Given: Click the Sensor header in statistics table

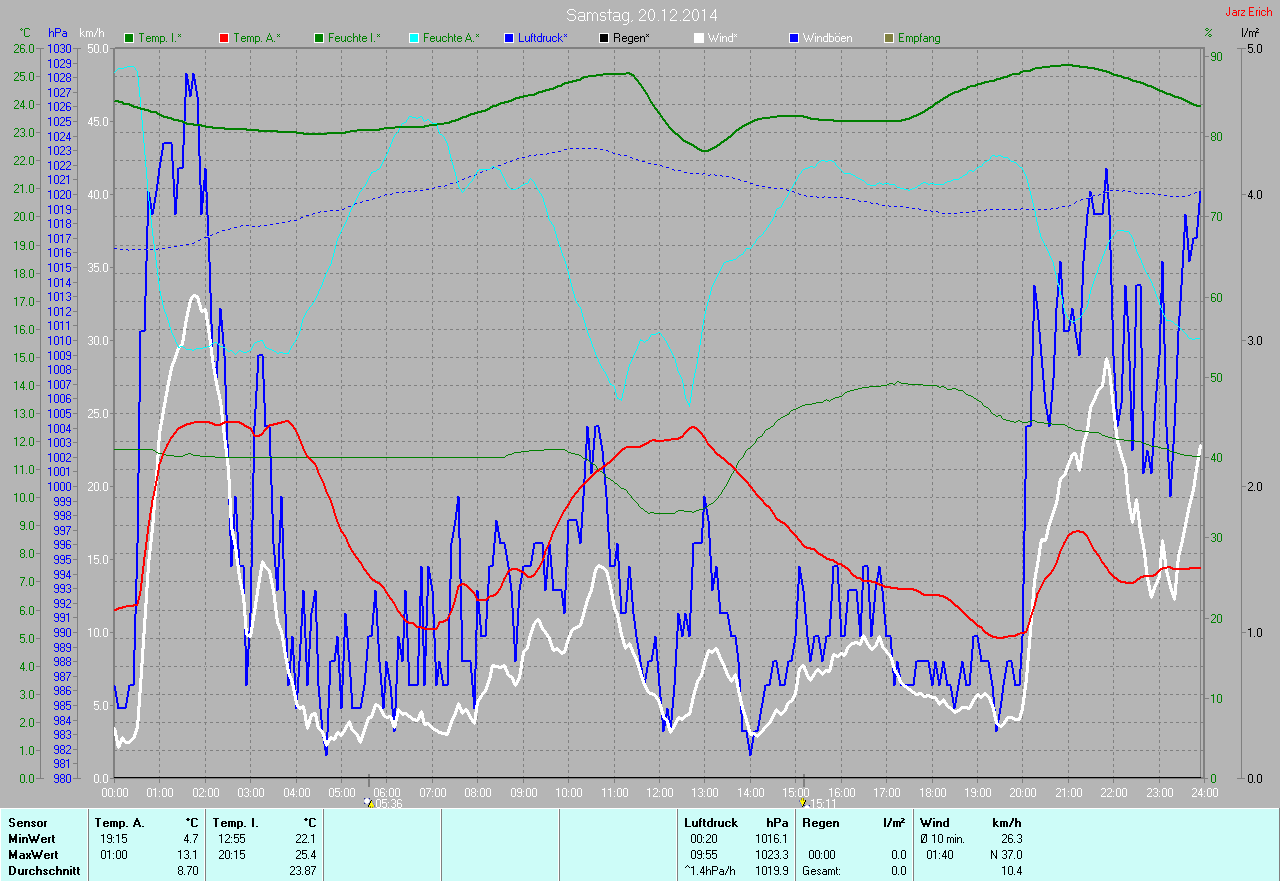Looking at the screenshot, I should [28, 823].
